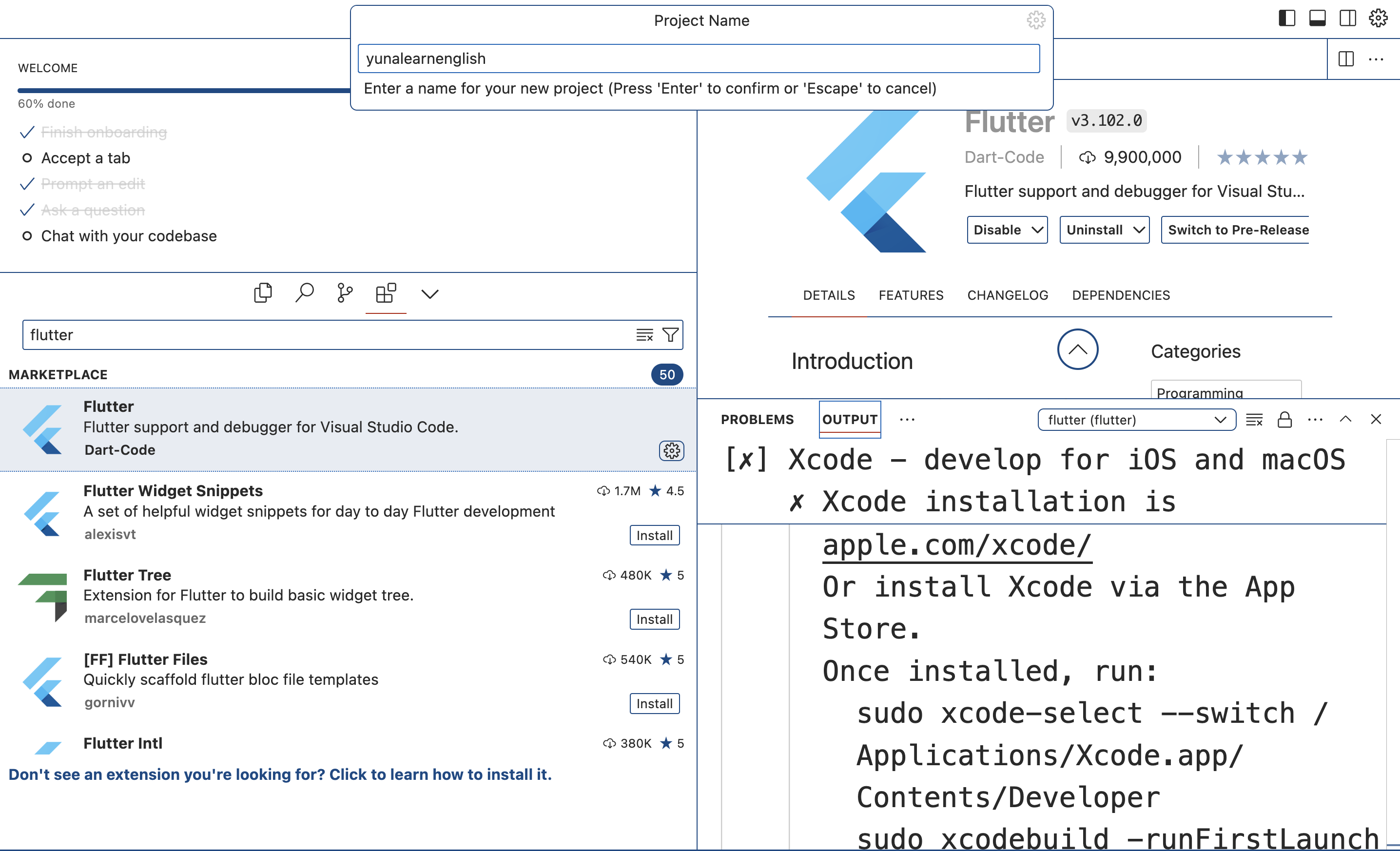This screenshot has width=1400, height=851.
Task: Expand the Disable button dropdown arrow
Action: tap(1037, 230)
